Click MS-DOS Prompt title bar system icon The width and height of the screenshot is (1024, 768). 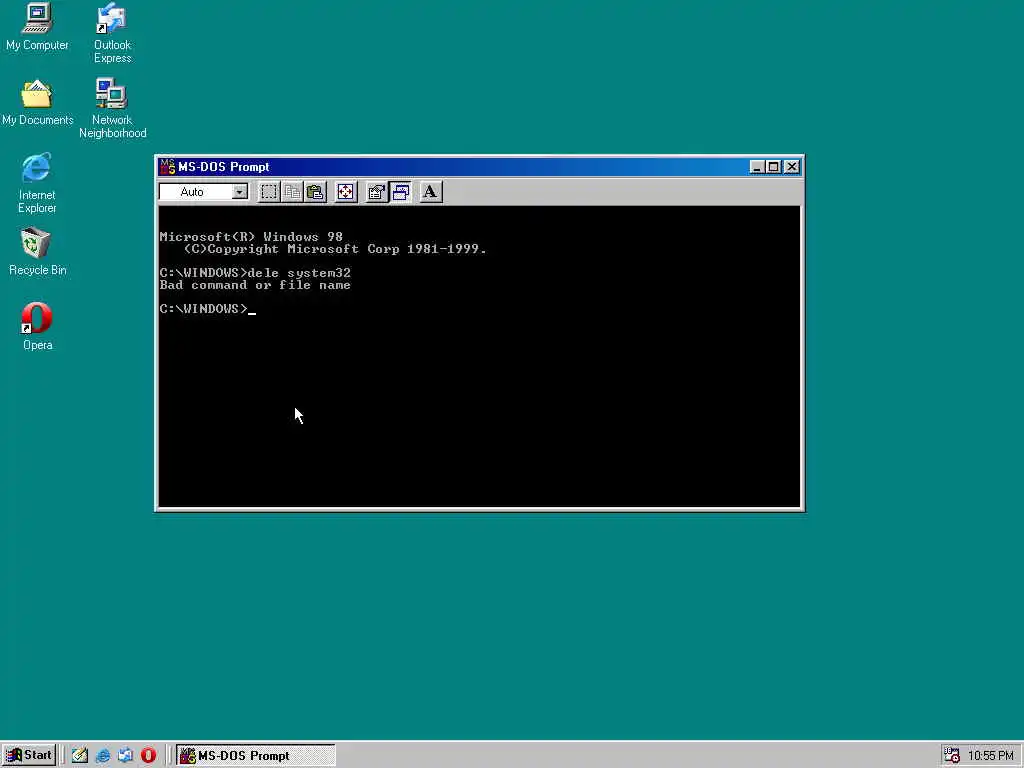[167, 167]
